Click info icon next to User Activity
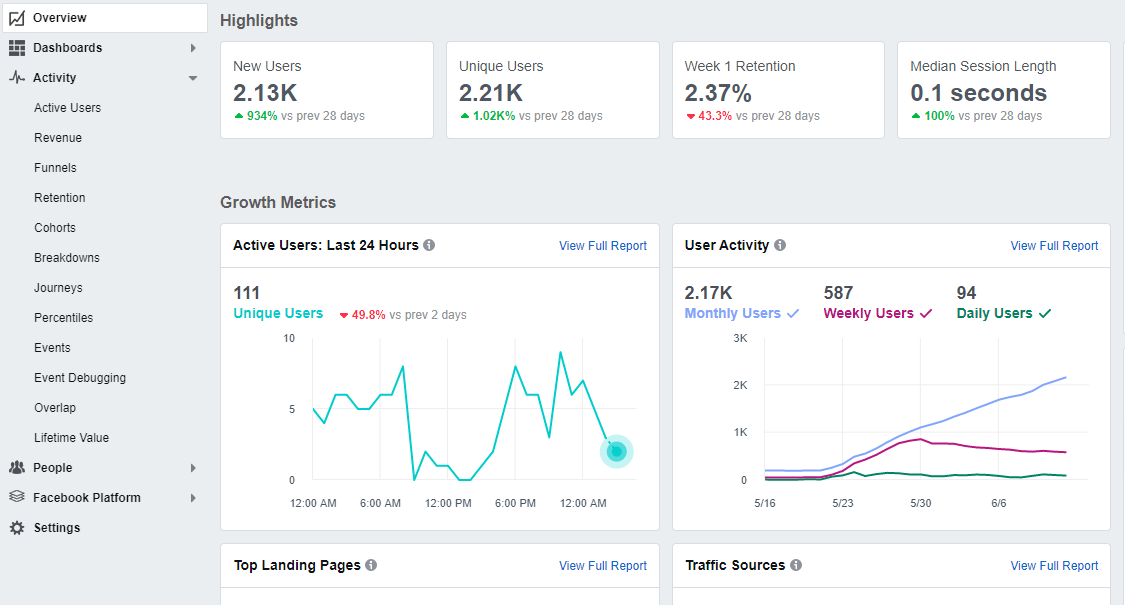 click(780, 245)
